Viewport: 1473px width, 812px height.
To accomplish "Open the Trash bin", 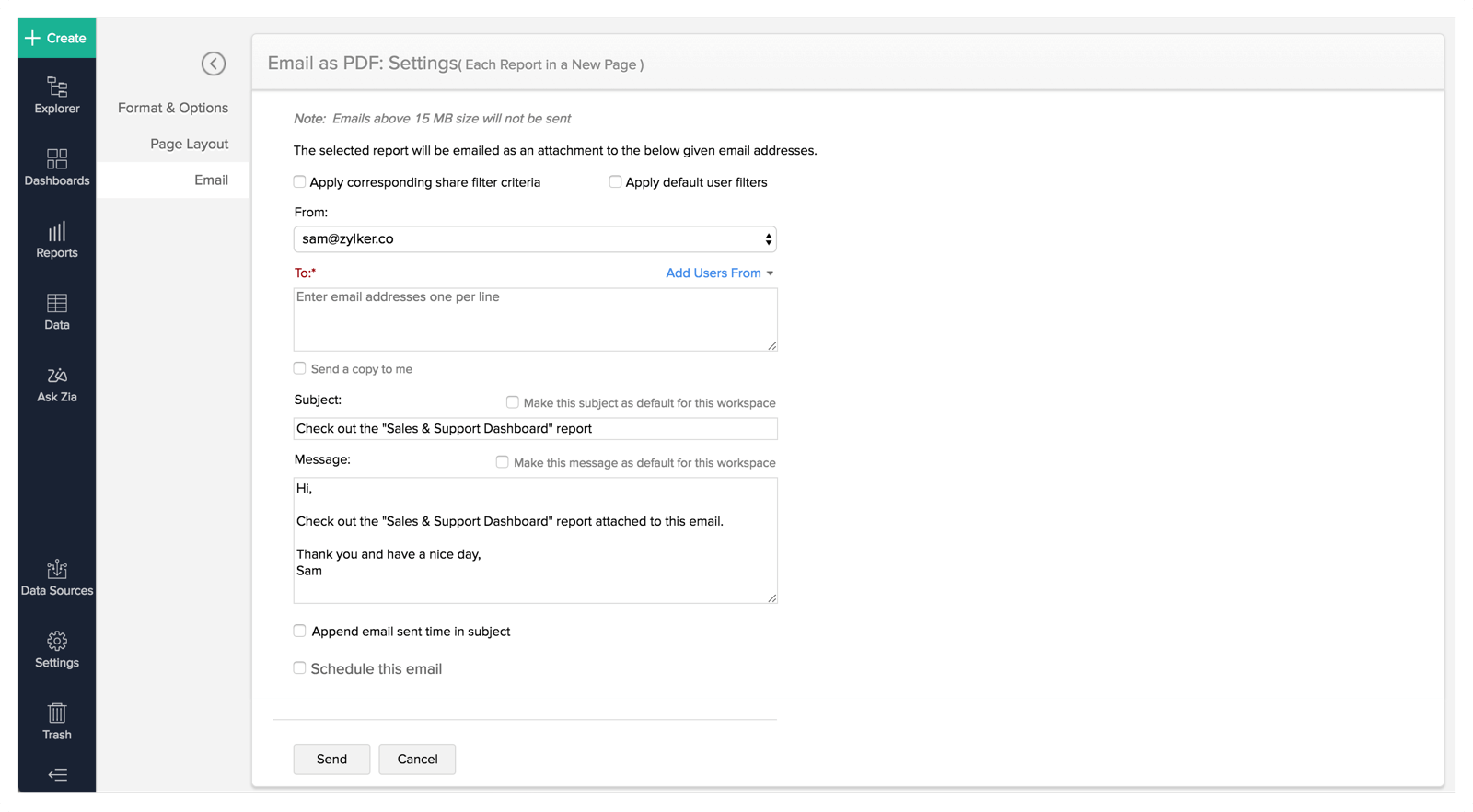I will pos(57,713).
